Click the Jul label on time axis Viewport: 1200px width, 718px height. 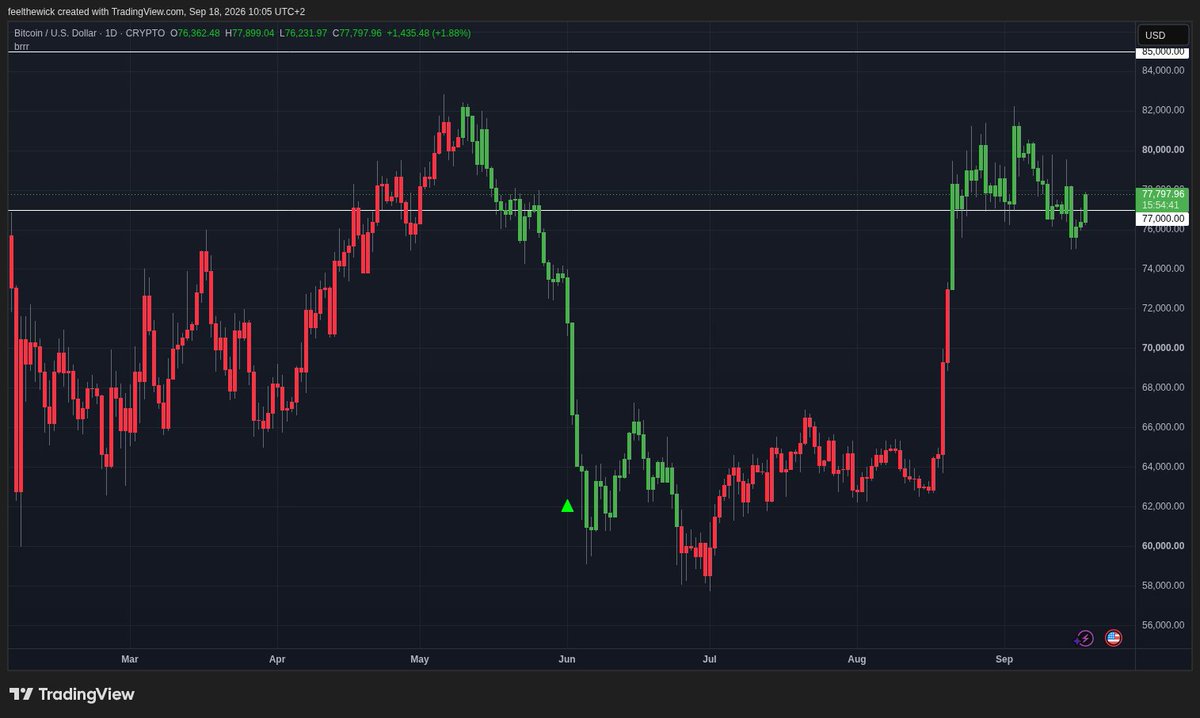tap(710, 659)
